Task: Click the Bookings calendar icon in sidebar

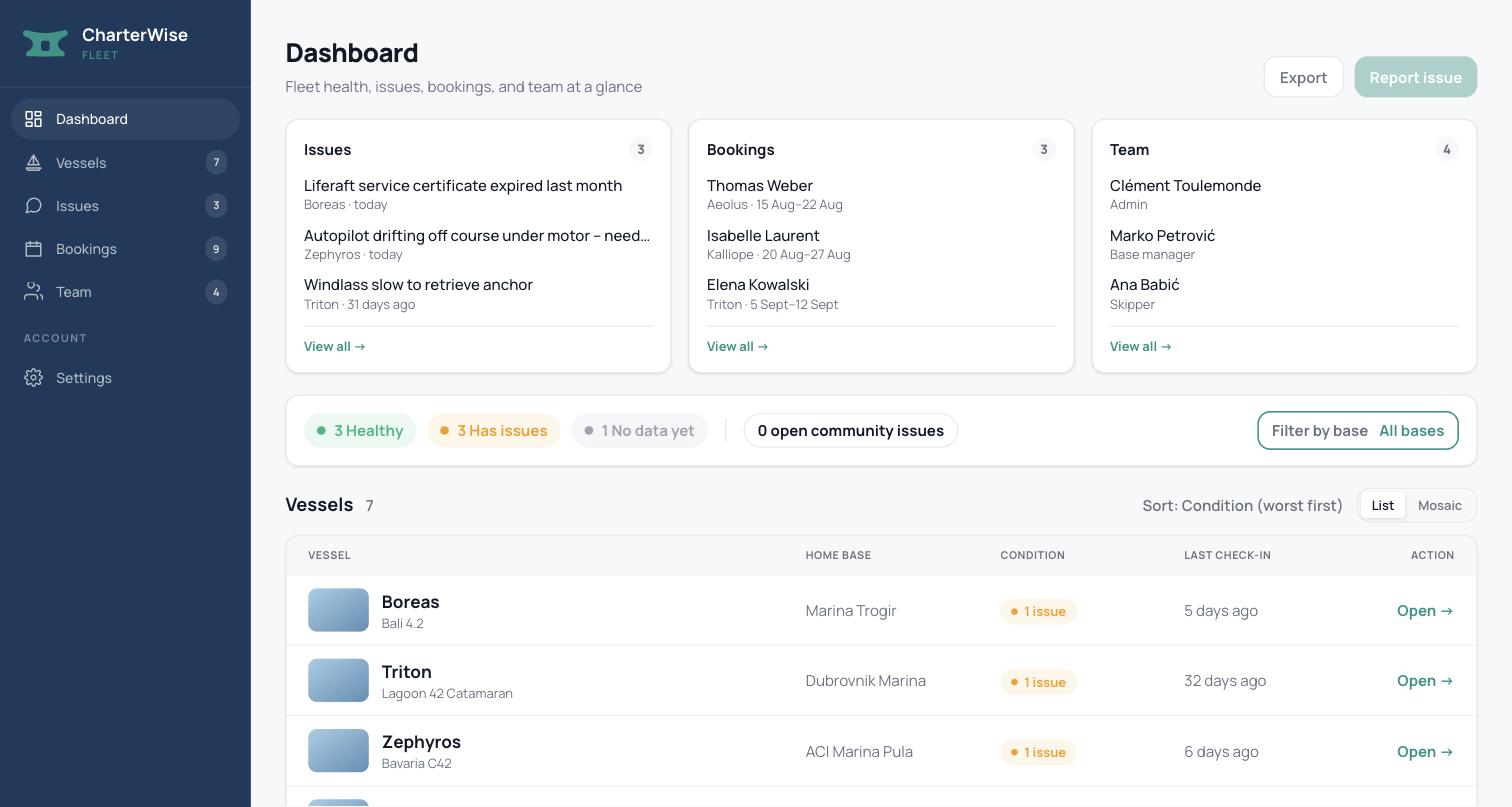Action: [33, 248]
